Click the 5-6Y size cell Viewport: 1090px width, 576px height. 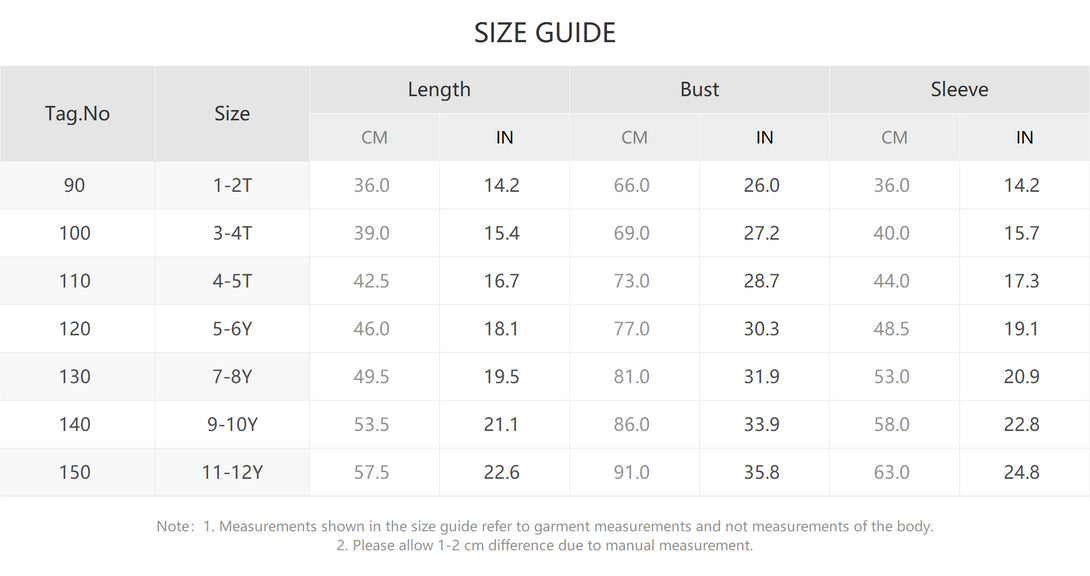point(231,329)
